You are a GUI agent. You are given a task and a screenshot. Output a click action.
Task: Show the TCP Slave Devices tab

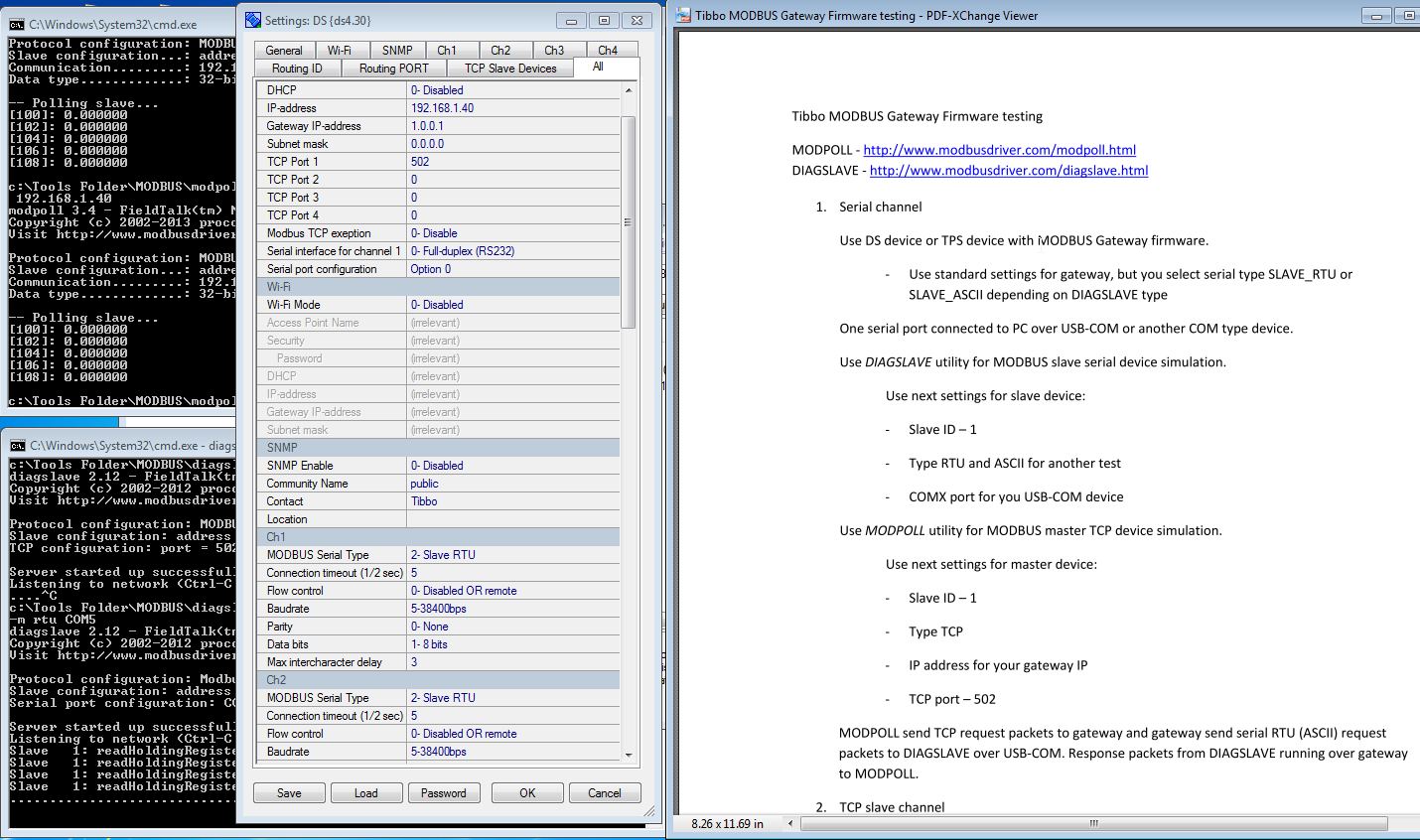point(510,69)
